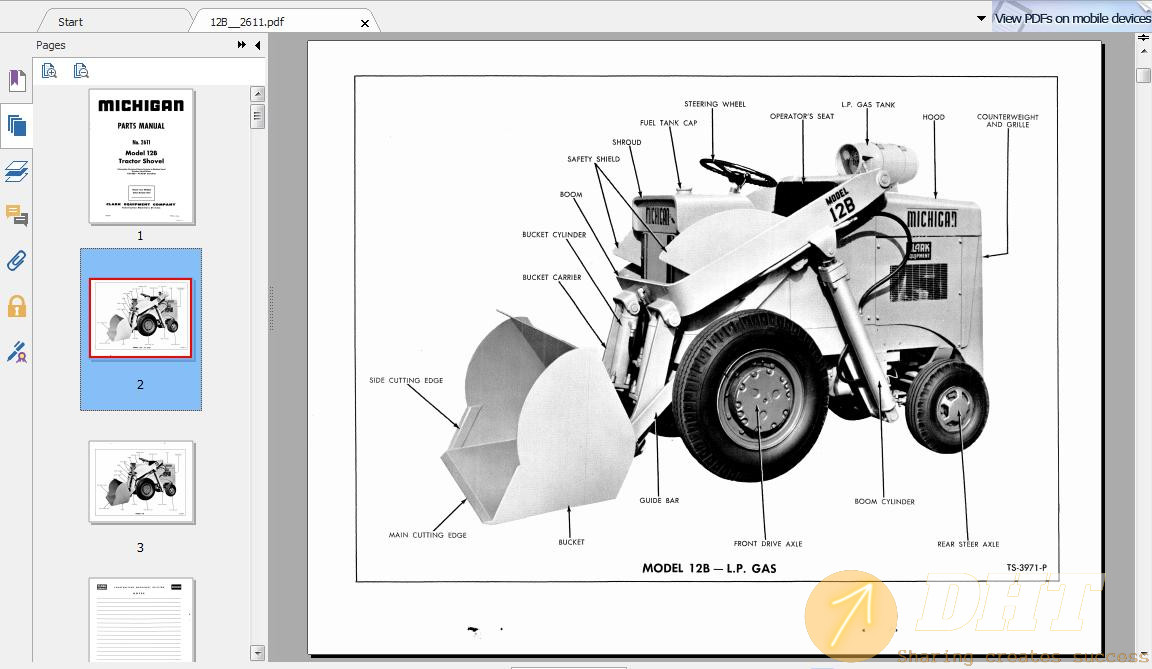
Task: Click the reduce page thumbnails icon
Action: coord(81,70)
